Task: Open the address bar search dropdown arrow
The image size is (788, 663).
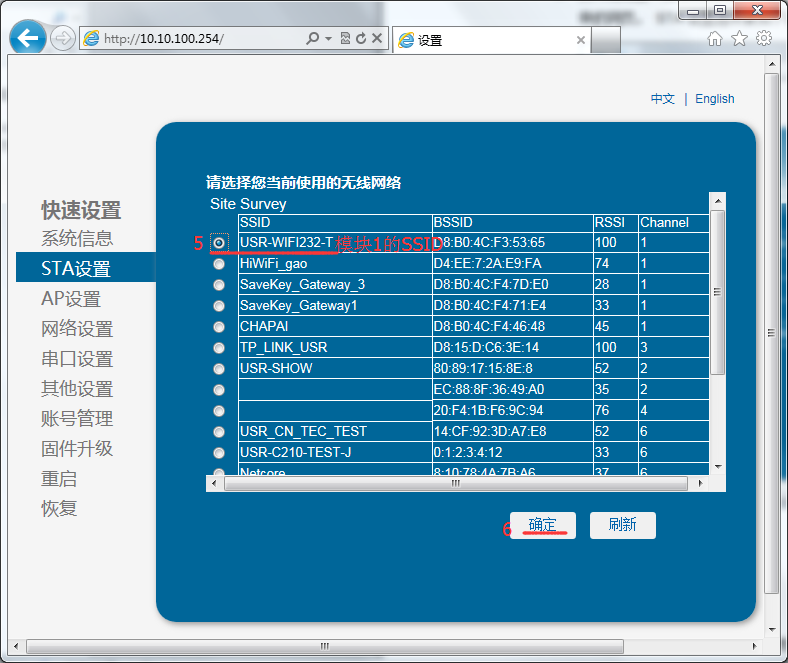Action: (x=328, y=39)
